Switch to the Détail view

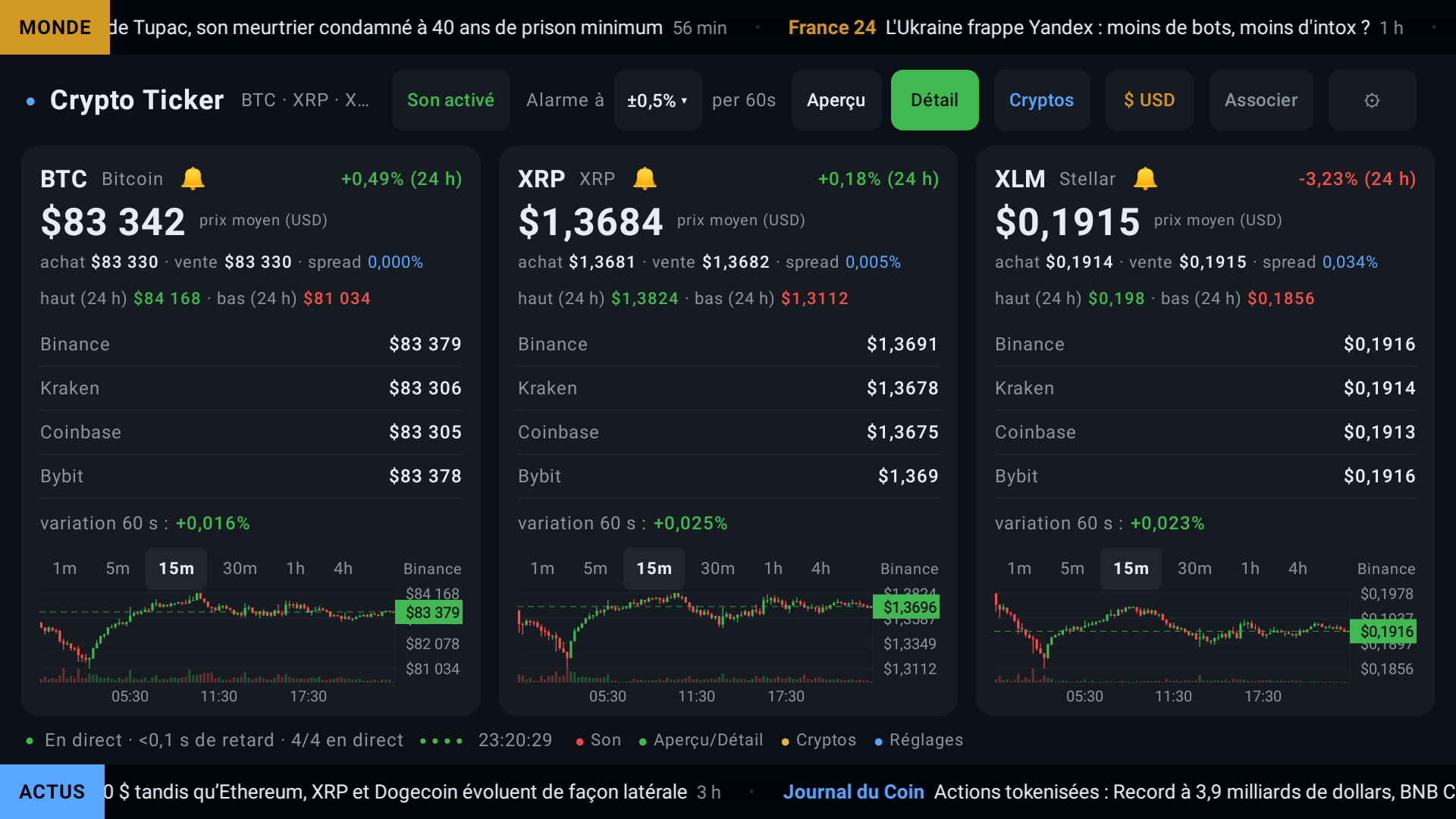934,100
